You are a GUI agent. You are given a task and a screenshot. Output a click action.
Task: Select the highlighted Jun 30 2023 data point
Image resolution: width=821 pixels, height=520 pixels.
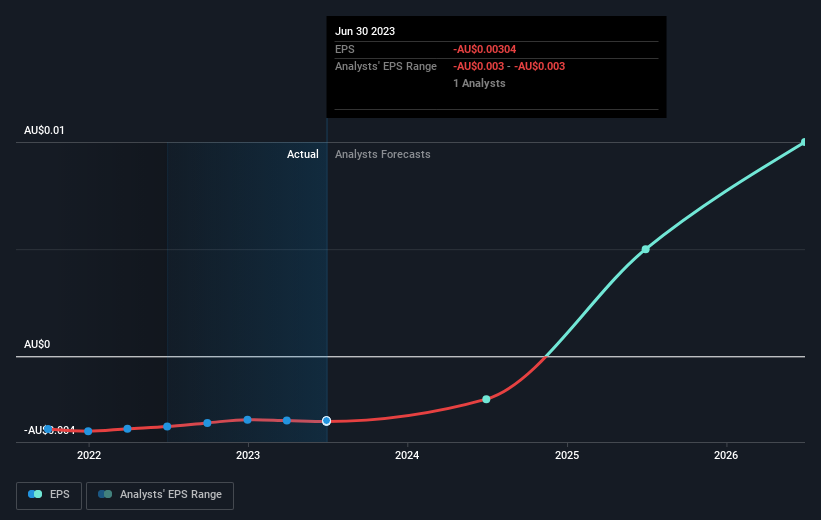[326, 421]
